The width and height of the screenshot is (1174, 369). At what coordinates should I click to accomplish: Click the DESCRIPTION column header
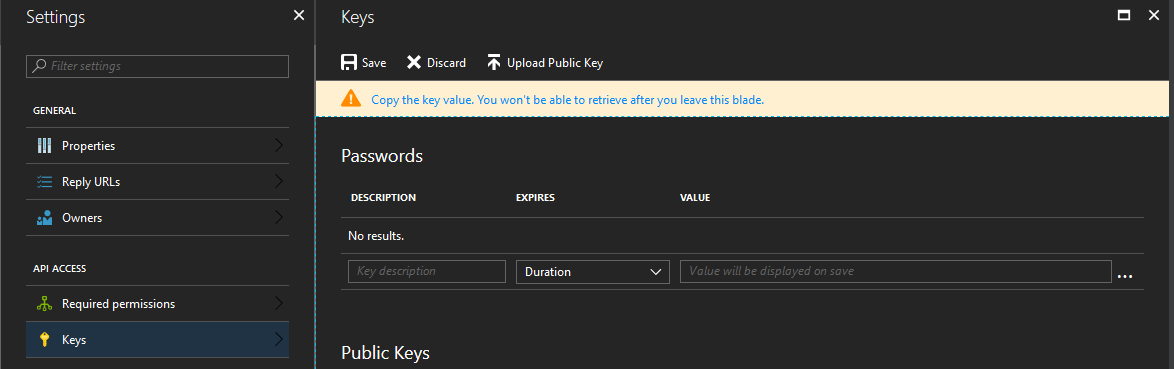383,198
